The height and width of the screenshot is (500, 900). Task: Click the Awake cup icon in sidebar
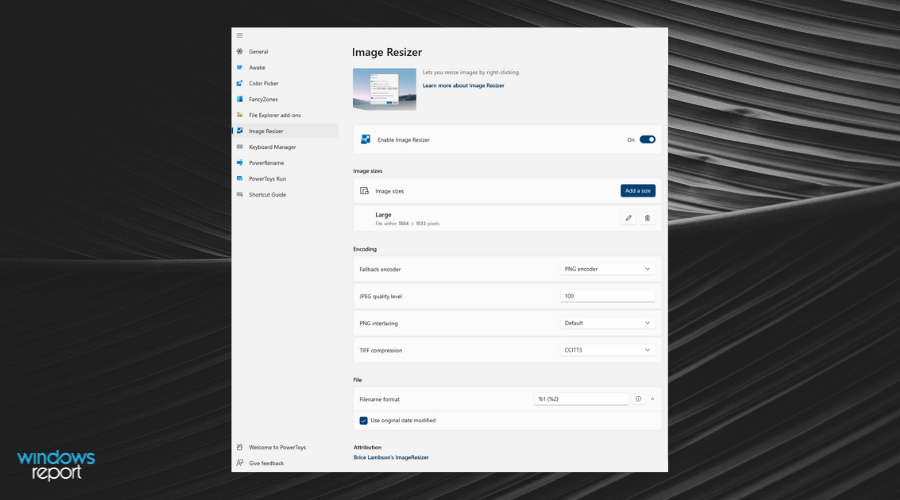[x=240, y=67]
